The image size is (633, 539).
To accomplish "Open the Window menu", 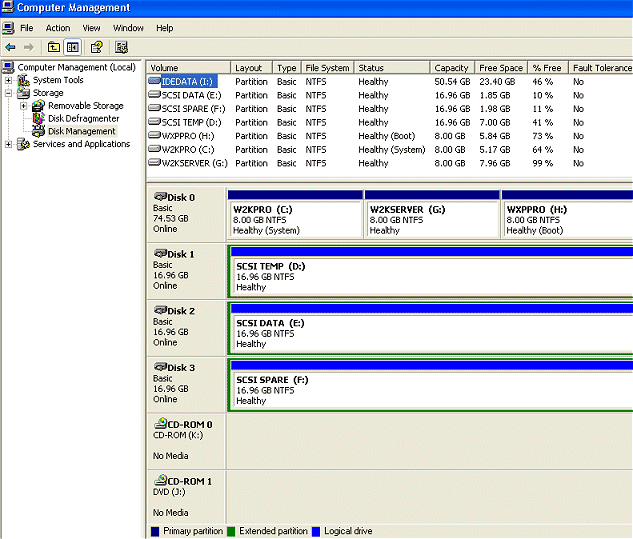I will tap(128, 28).
